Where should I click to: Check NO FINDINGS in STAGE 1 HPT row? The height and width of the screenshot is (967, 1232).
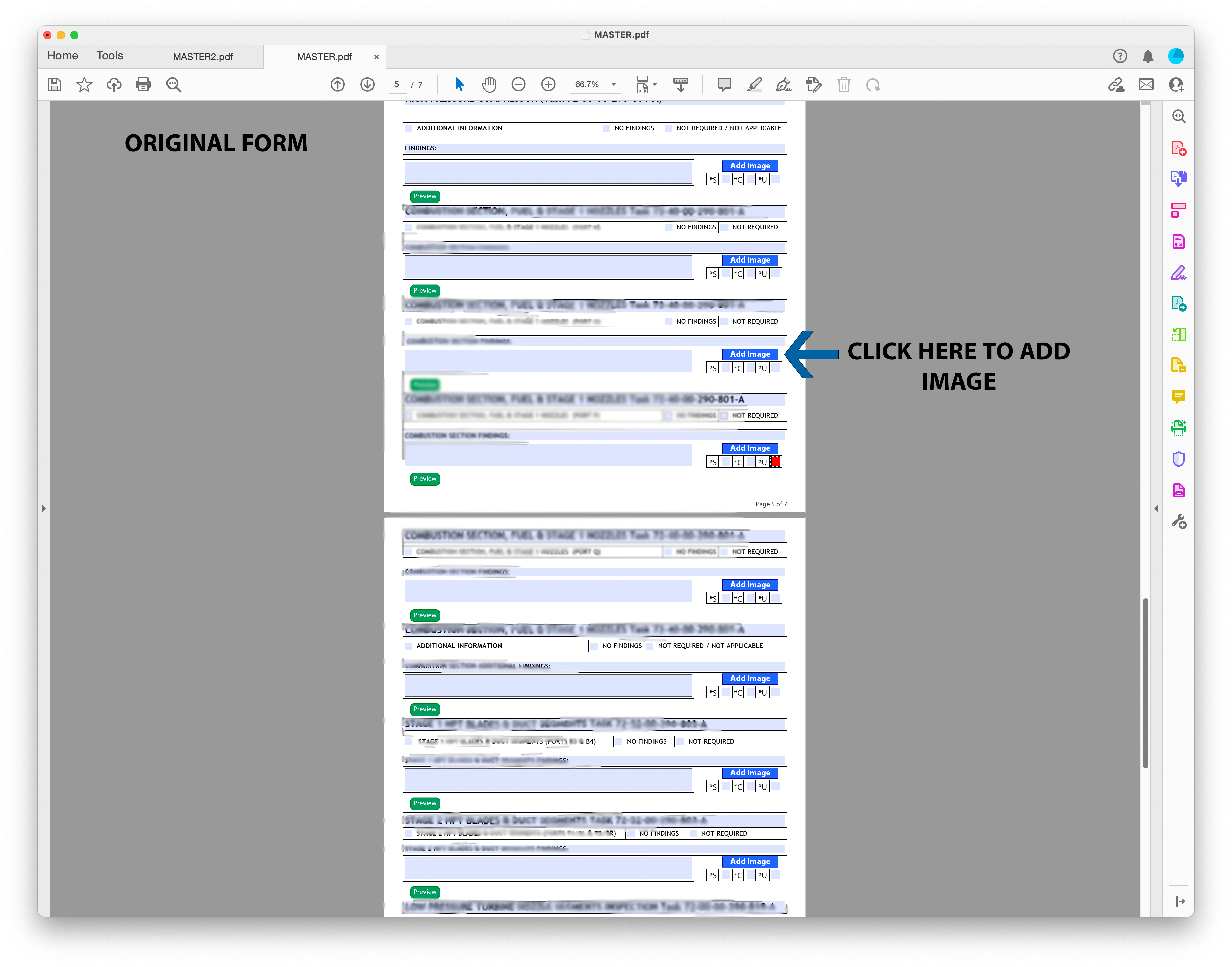pos(619,742)
